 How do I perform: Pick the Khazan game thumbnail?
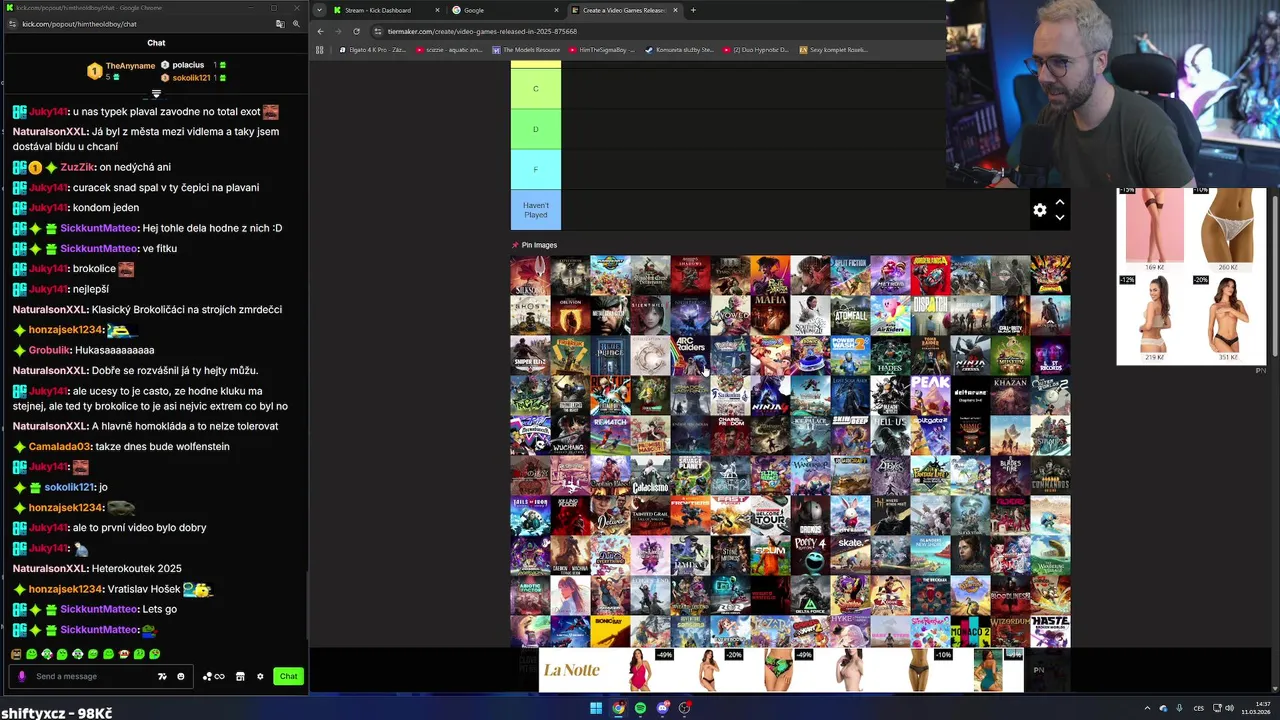point(1010,395)
